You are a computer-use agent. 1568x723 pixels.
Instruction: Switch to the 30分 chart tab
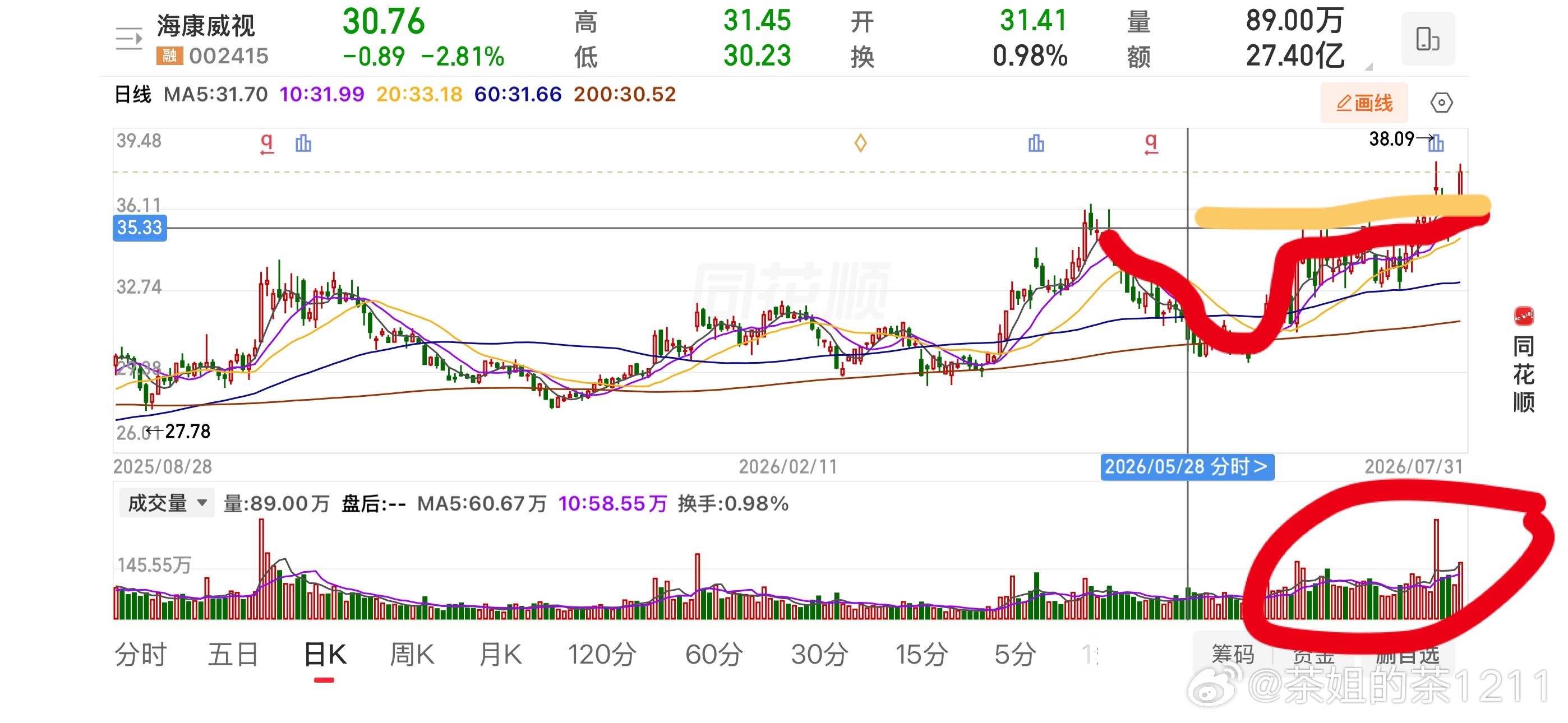(820, 655)
